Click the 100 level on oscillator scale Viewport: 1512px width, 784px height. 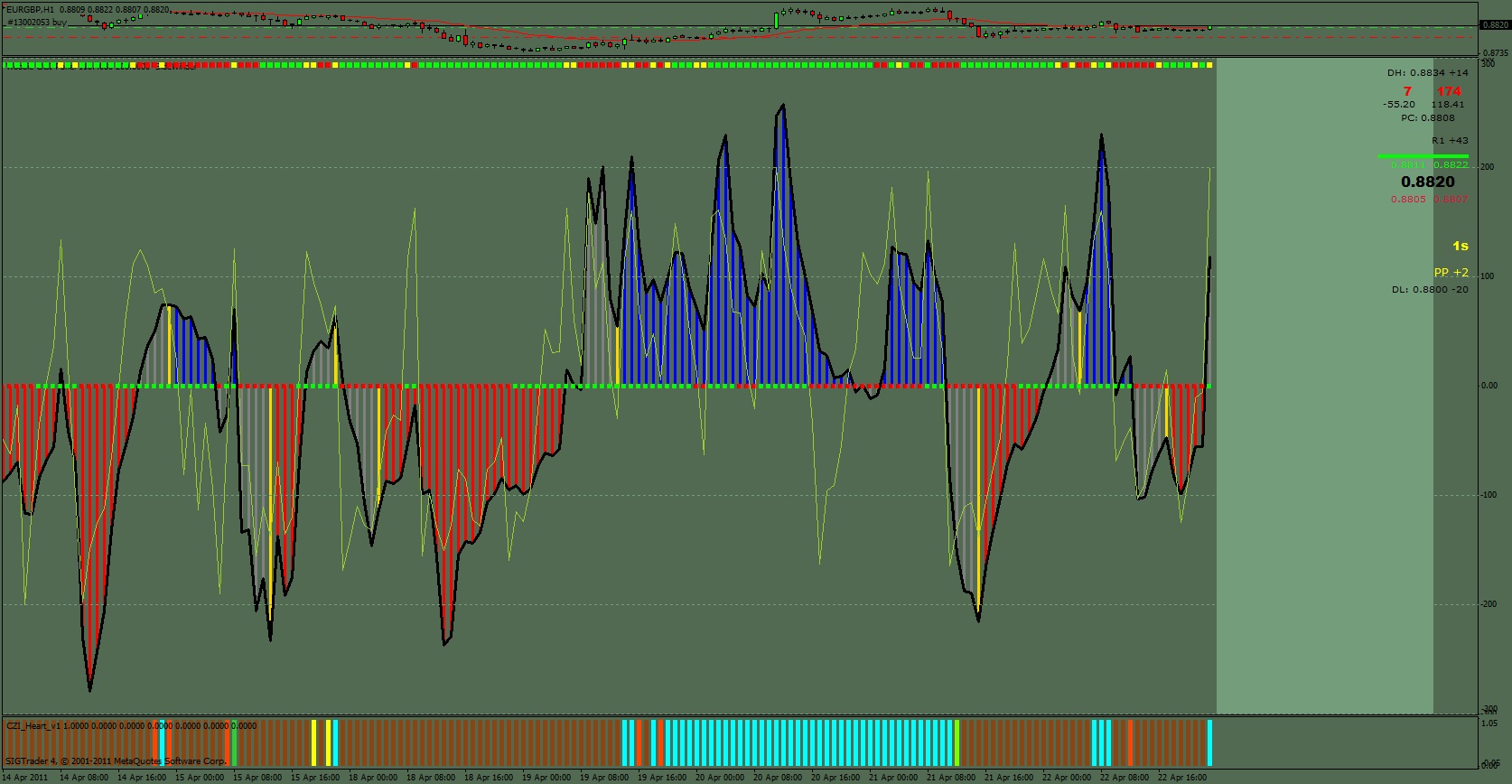pyautogui.click(x=1487, y=276)
